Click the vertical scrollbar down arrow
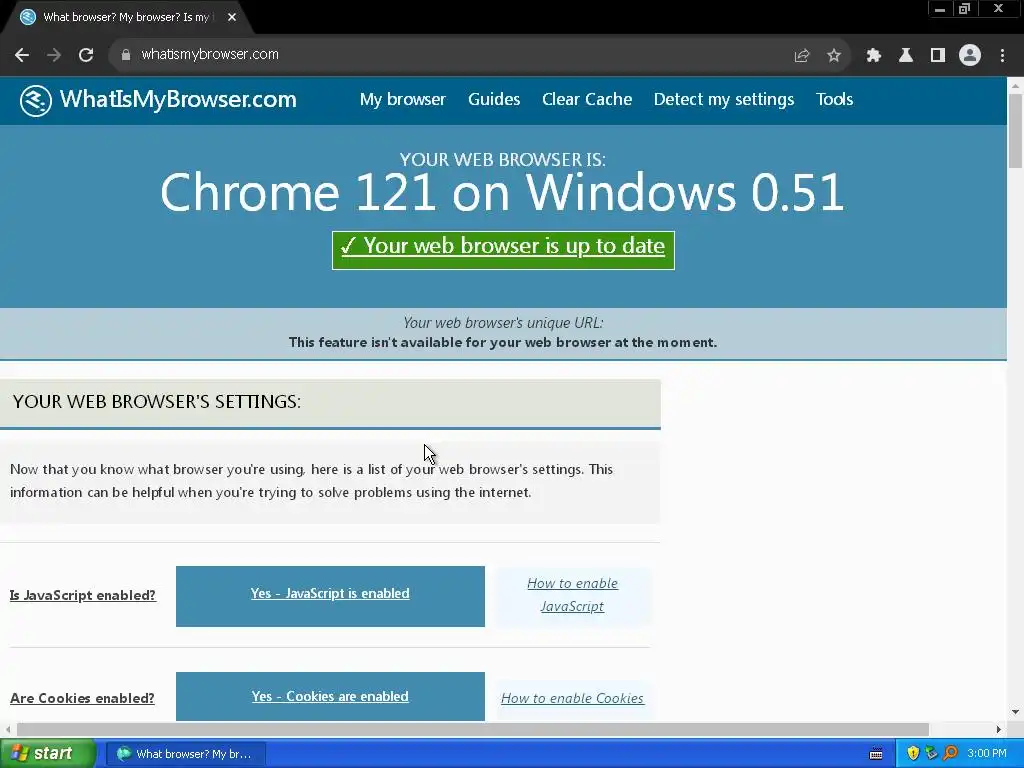 [1016, 712]
